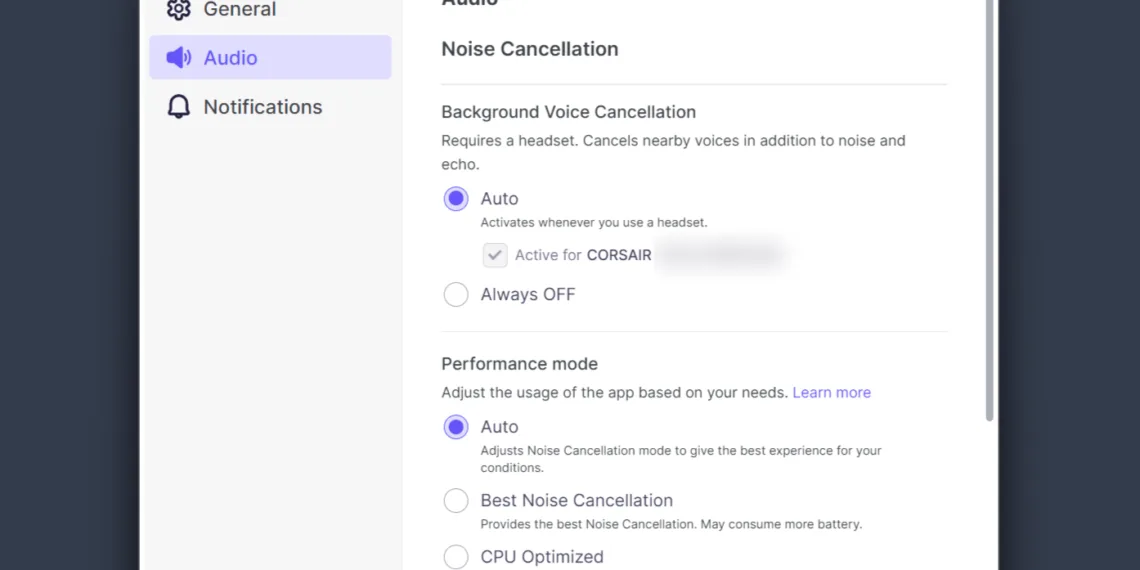Image resolution: width=1140 pixels, height=570 pixels.
Task: Click the Notifications bell icon
Action: click(x=179, y=107)
